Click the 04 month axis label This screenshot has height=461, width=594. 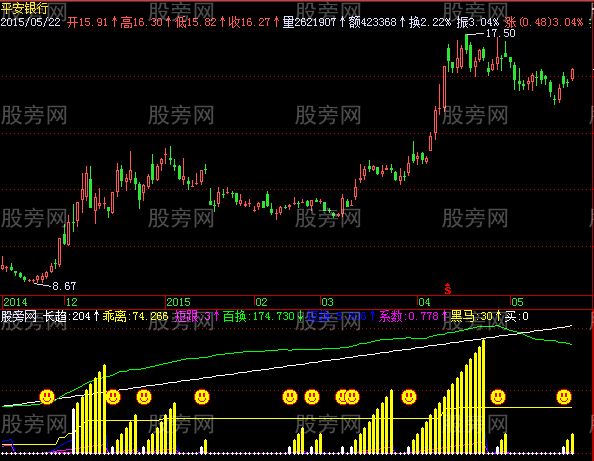[x=424, y=302]
